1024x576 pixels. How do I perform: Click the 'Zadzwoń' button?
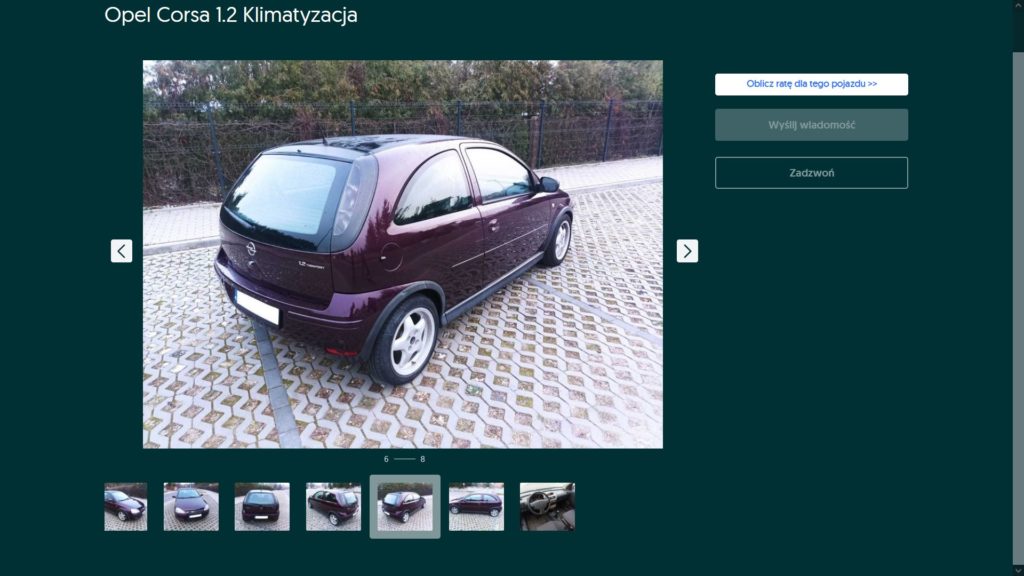point(811,173)
